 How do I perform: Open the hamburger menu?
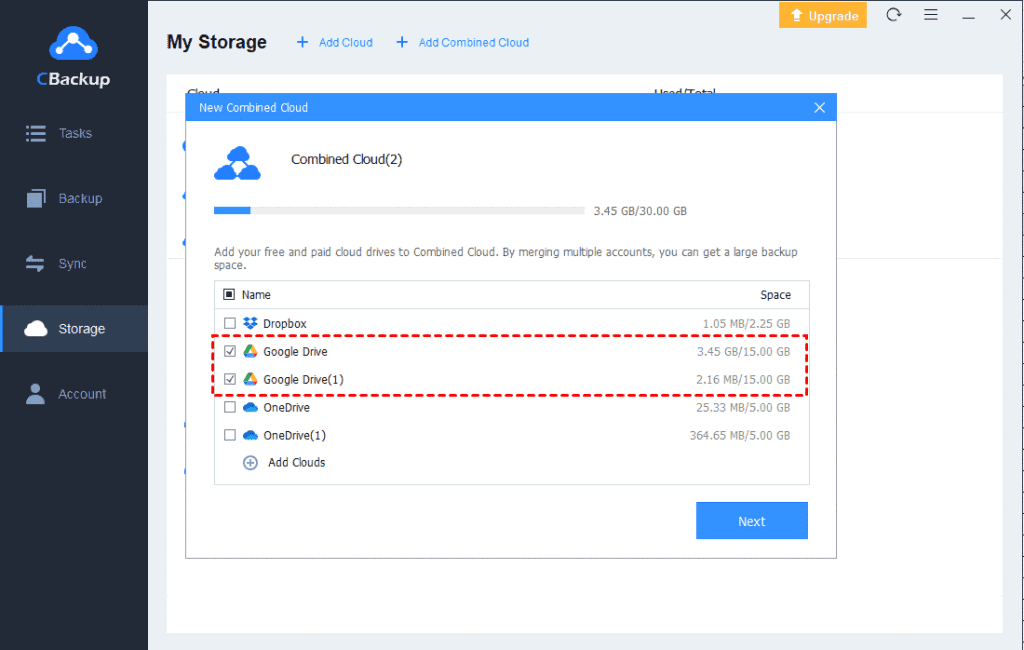[931, 15]
